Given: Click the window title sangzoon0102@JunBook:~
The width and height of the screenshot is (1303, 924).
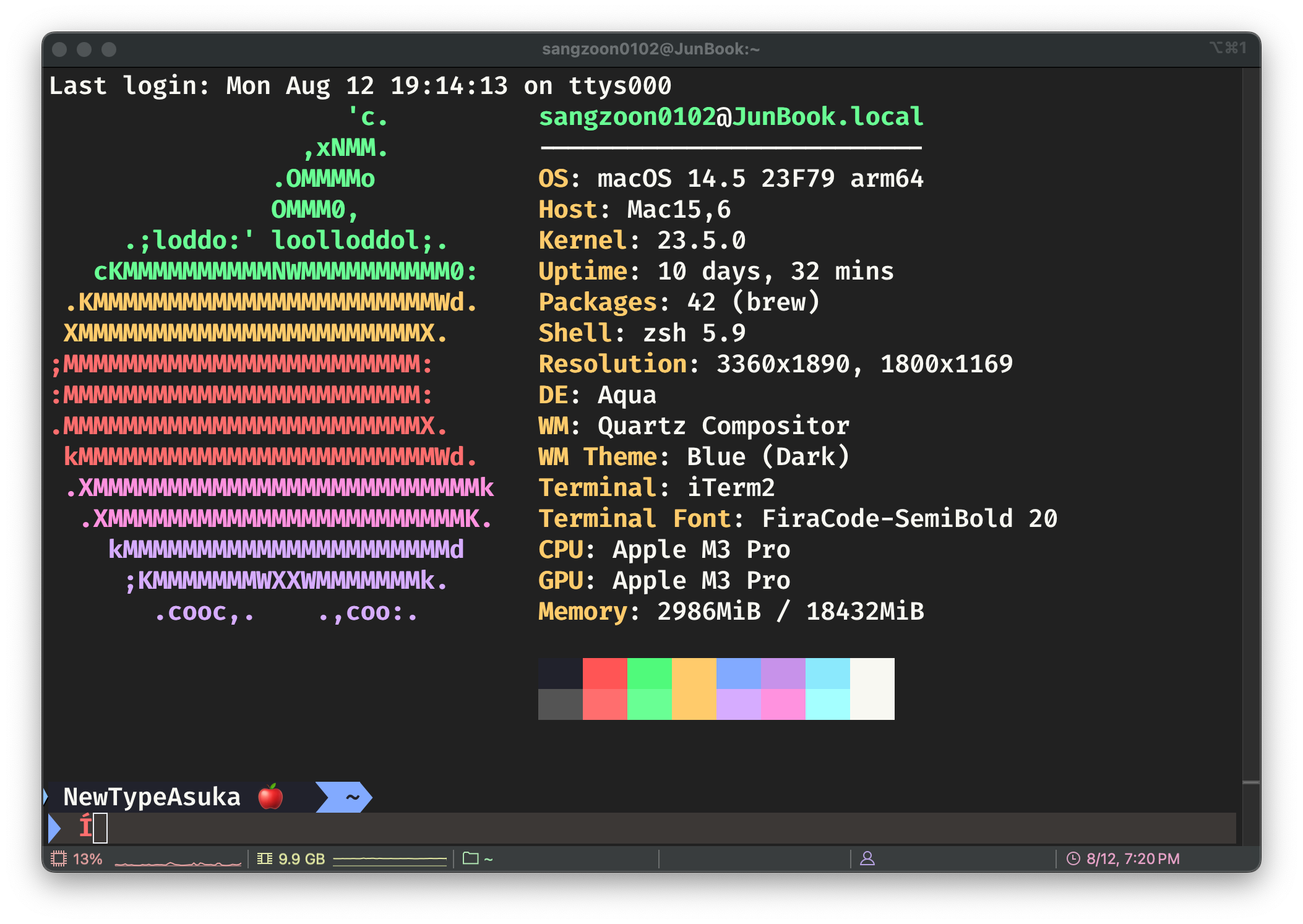Looking at the screenshot, I should pyautogui.click(x=651, y=49).
